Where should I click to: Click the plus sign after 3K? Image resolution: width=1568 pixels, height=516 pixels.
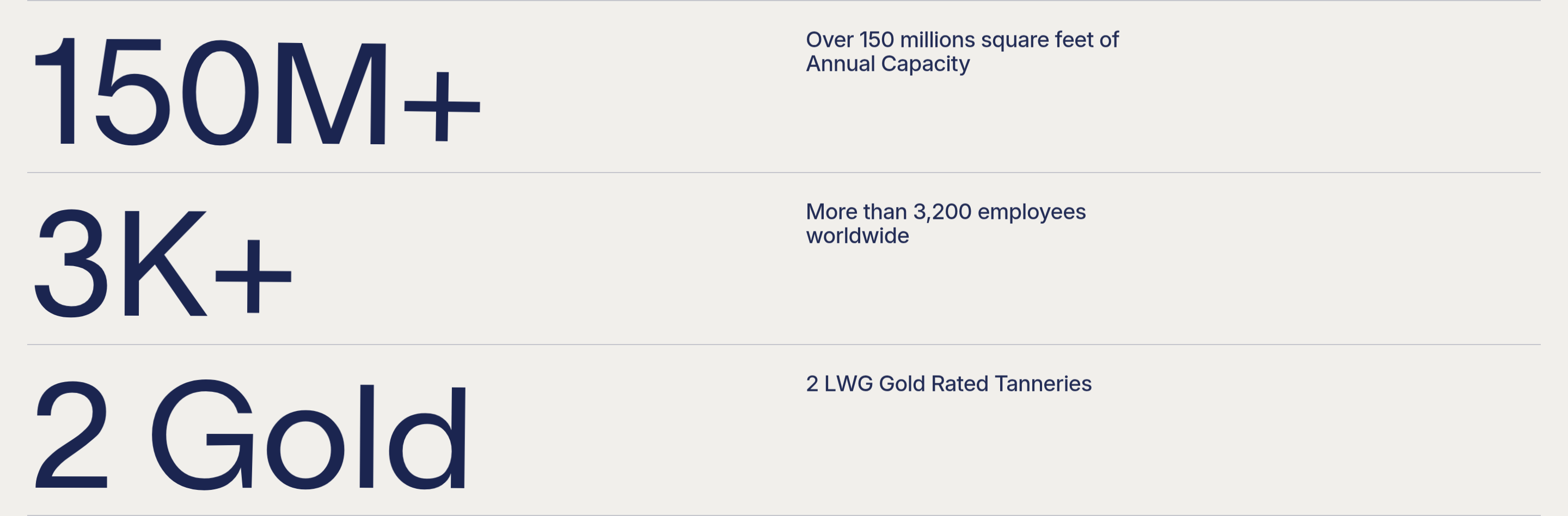pyautogui.click(x=253, y=277)
